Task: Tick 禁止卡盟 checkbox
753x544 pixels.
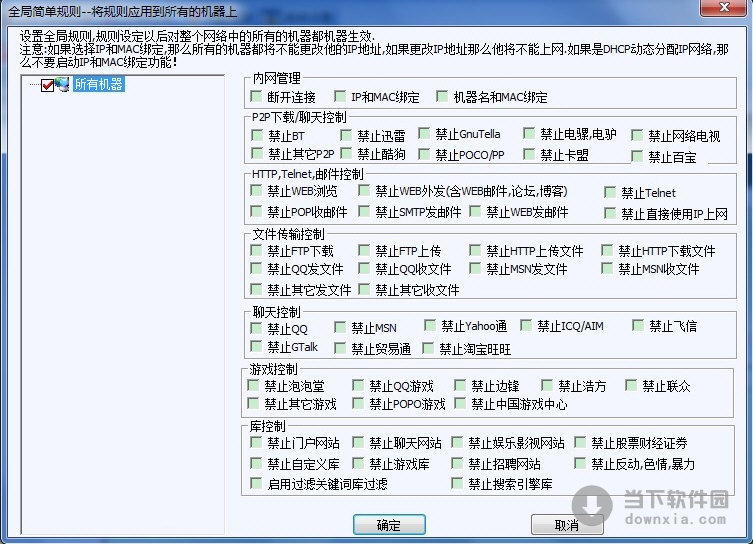Action: tap(529, 155)
